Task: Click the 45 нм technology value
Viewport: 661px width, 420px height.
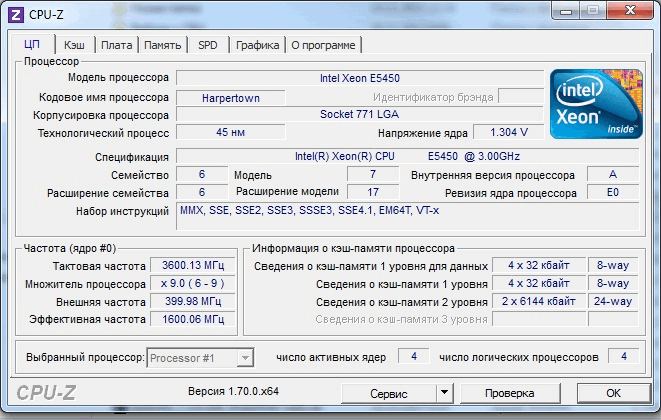Action: click(231, 132)
